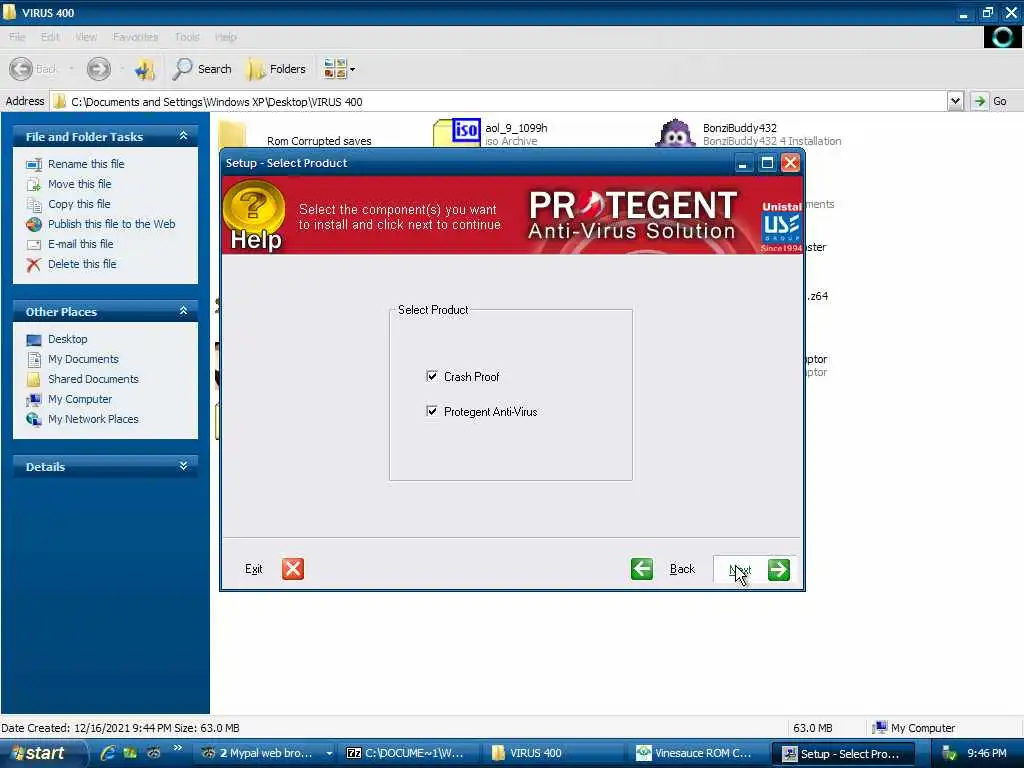Expand the quick launch chevron
This screenshot has height=768, width=1024.
tap(177, 748)
